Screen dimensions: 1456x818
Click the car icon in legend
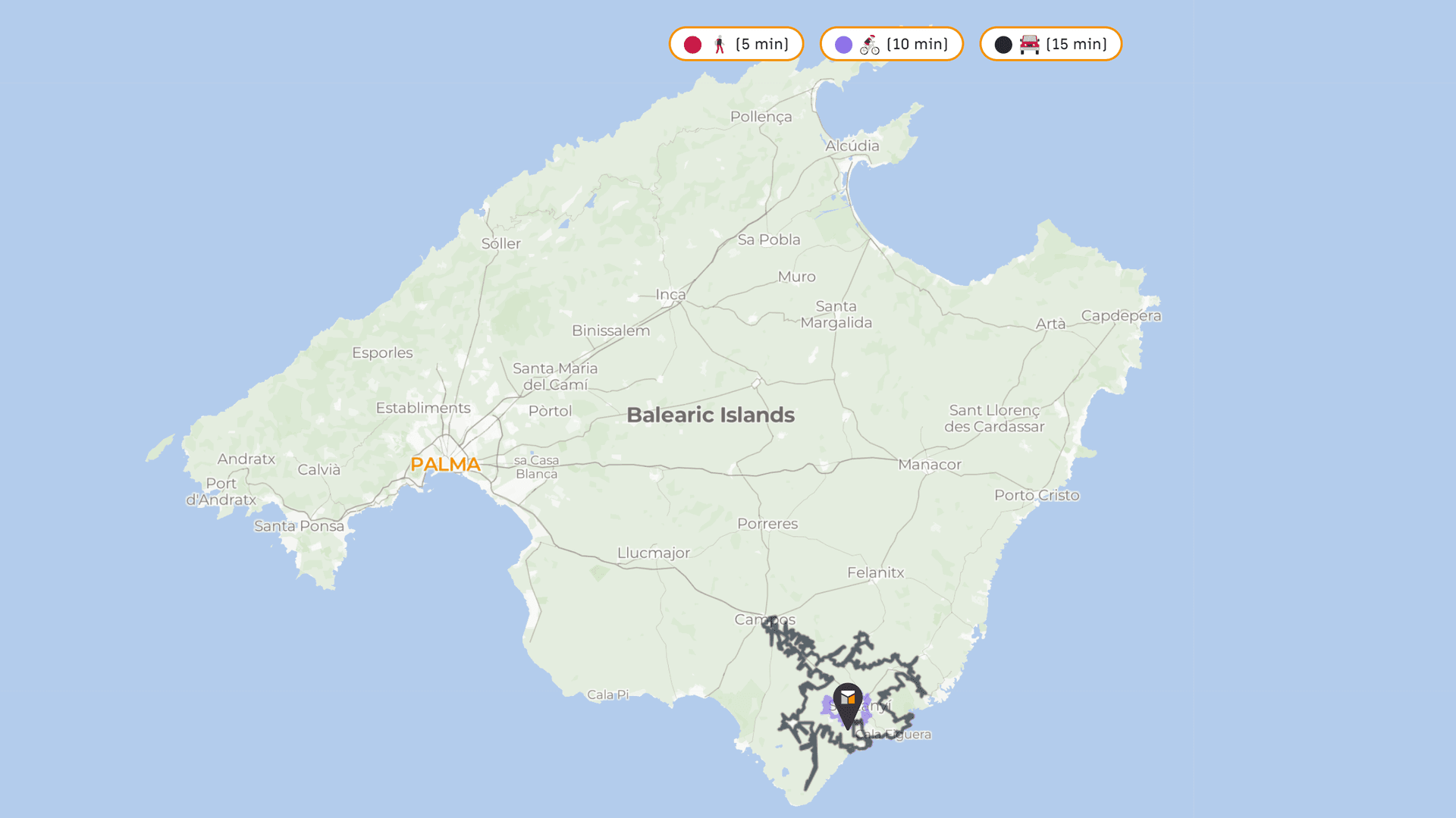tap(1030, 45)
